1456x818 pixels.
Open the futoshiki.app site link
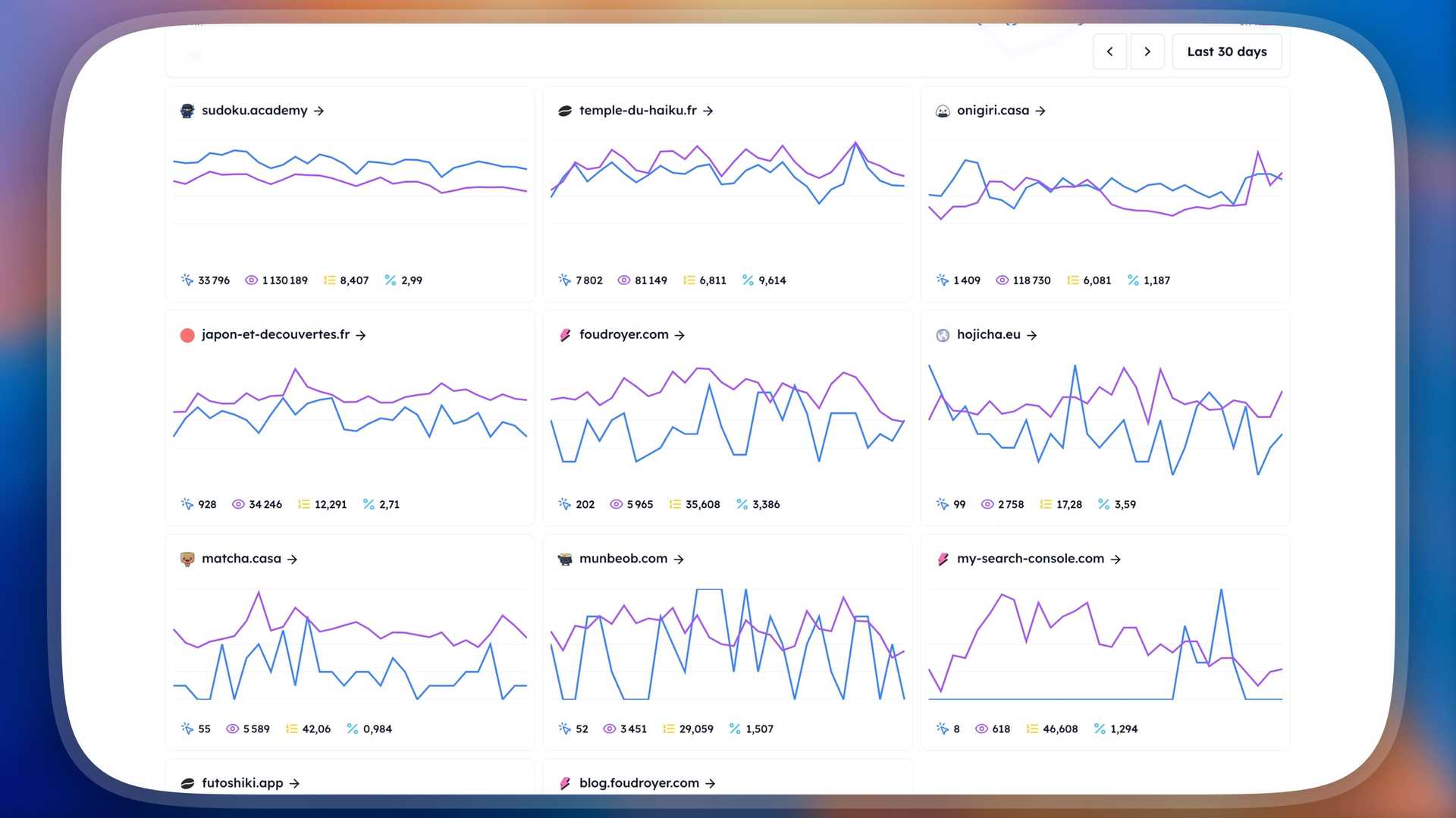[x=250, y=783]
